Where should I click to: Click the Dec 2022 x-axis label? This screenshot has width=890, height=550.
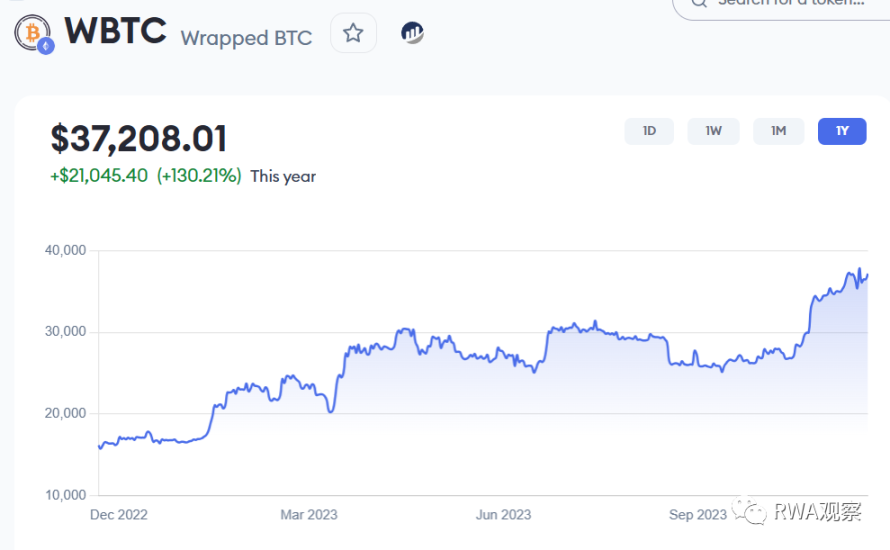coord(118,515)
